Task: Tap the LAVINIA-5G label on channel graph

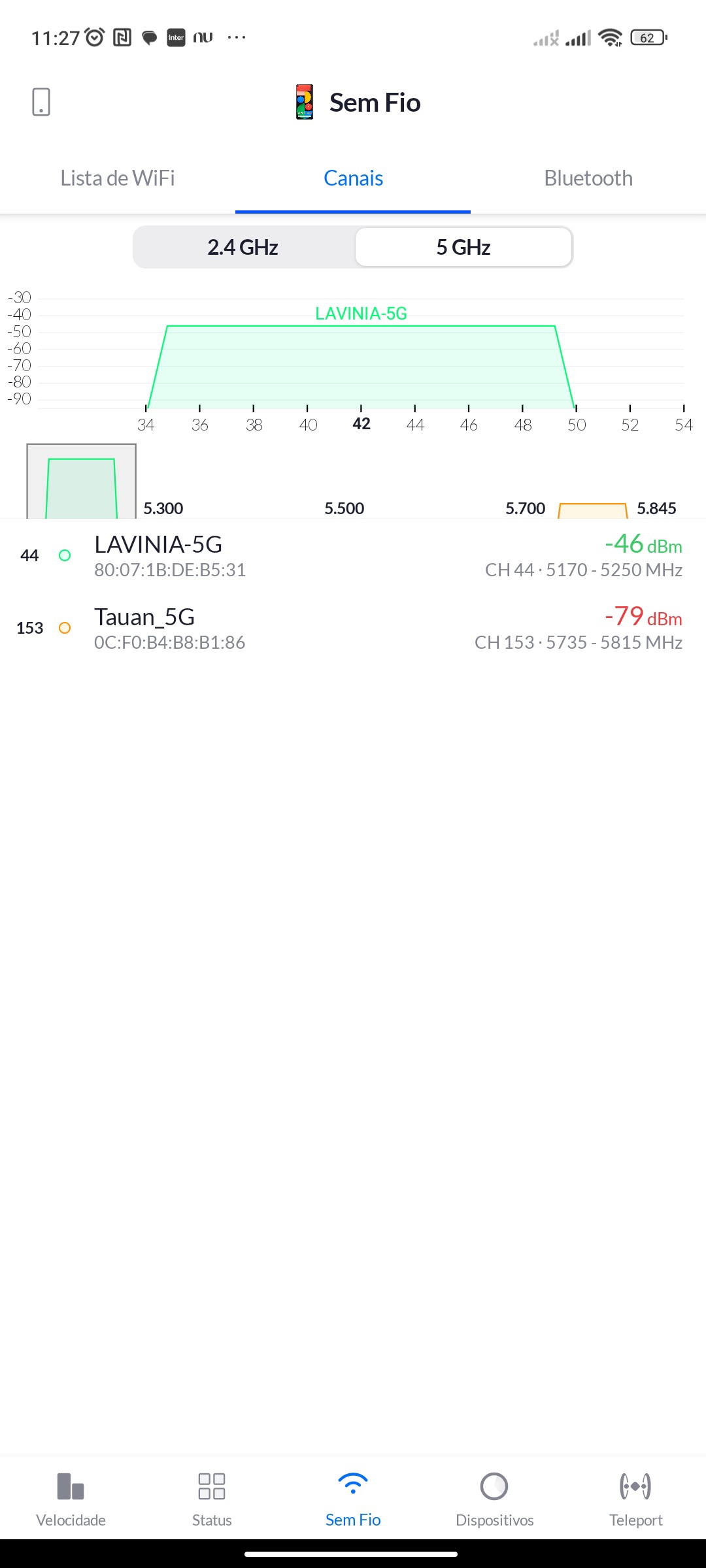Action: pos(361,314)
